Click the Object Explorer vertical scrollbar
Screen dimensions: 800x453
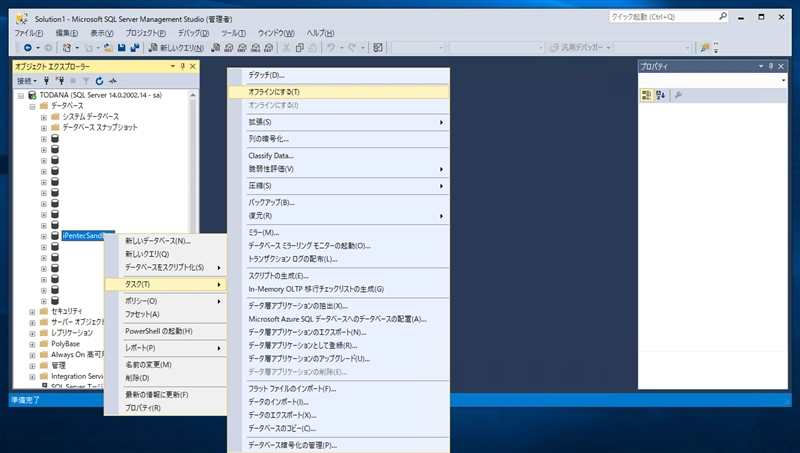193,161
